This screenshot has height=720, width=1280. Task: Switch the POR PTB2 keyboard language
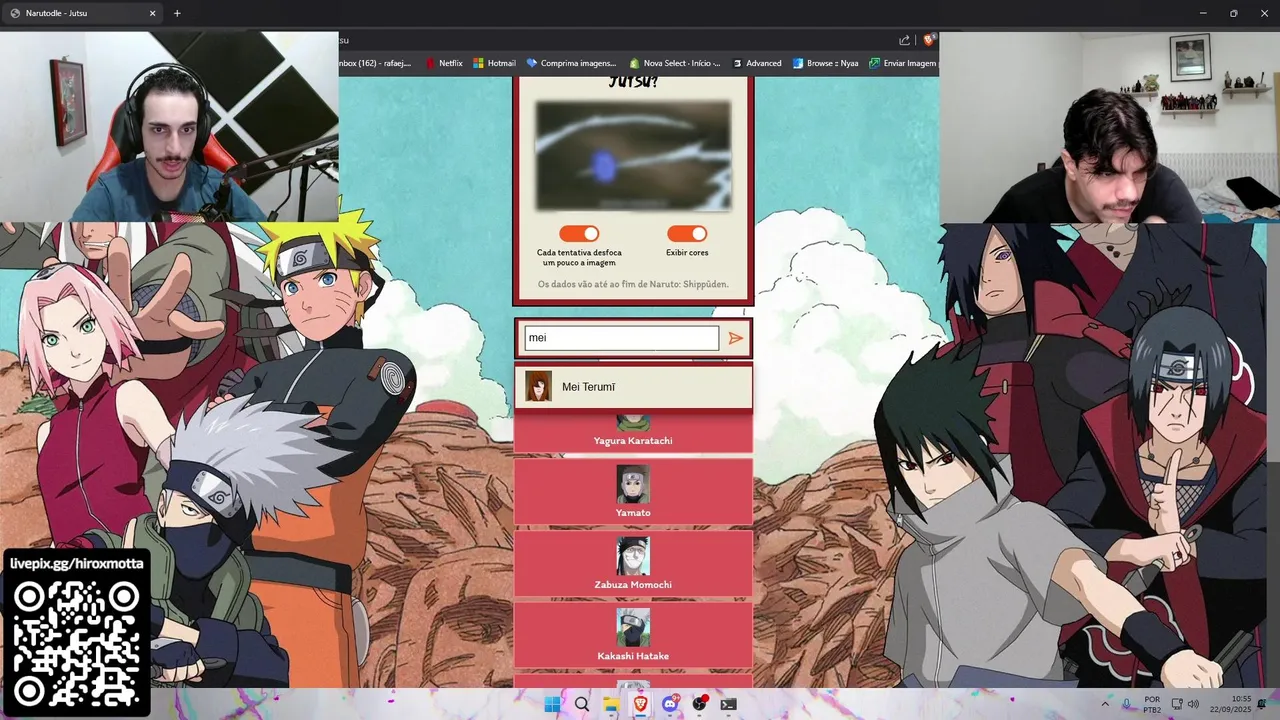point(1152,704)
